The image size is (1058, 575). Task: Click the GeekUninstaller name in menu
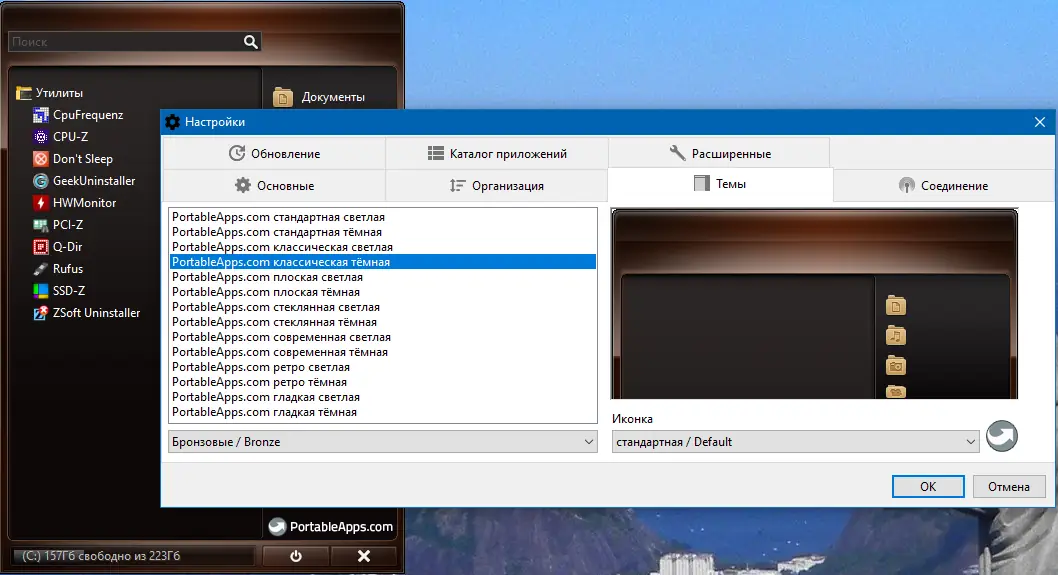point(94,181)
